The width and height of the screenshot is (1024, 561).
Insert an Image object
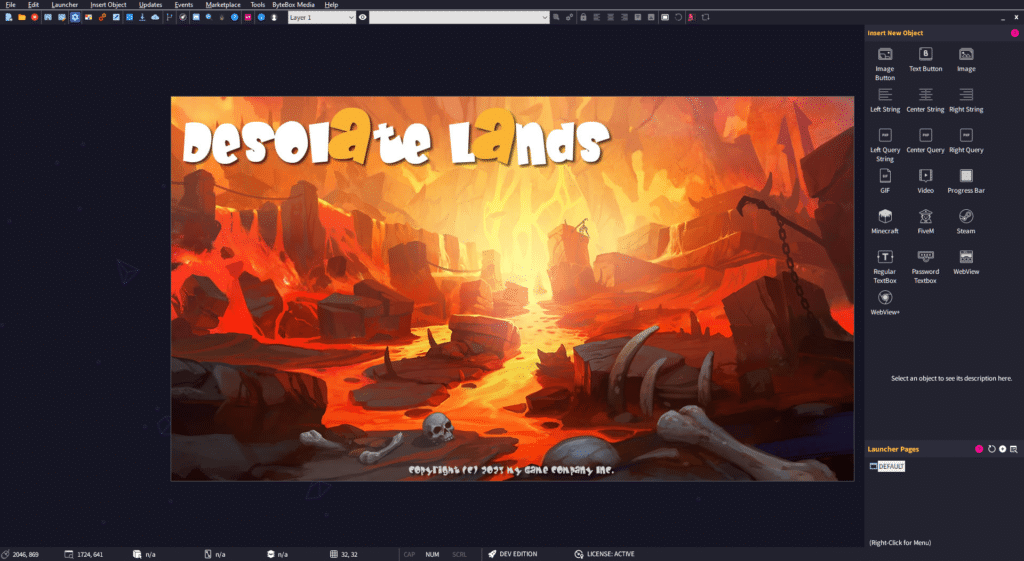tap(966, 59)
